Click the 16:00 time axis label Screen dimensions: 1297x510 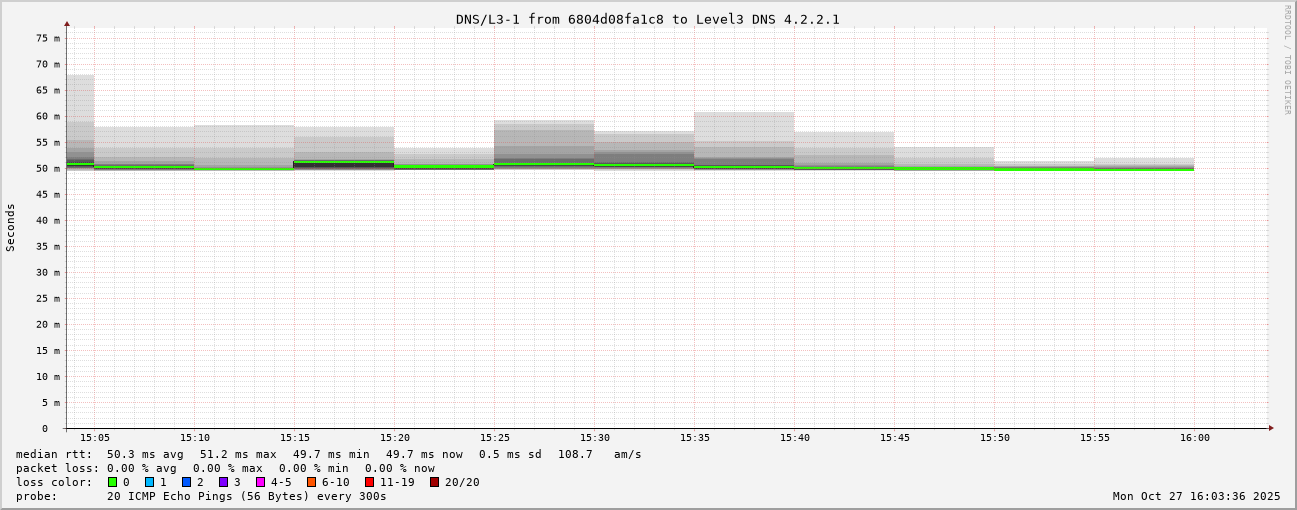(1194, 438)
